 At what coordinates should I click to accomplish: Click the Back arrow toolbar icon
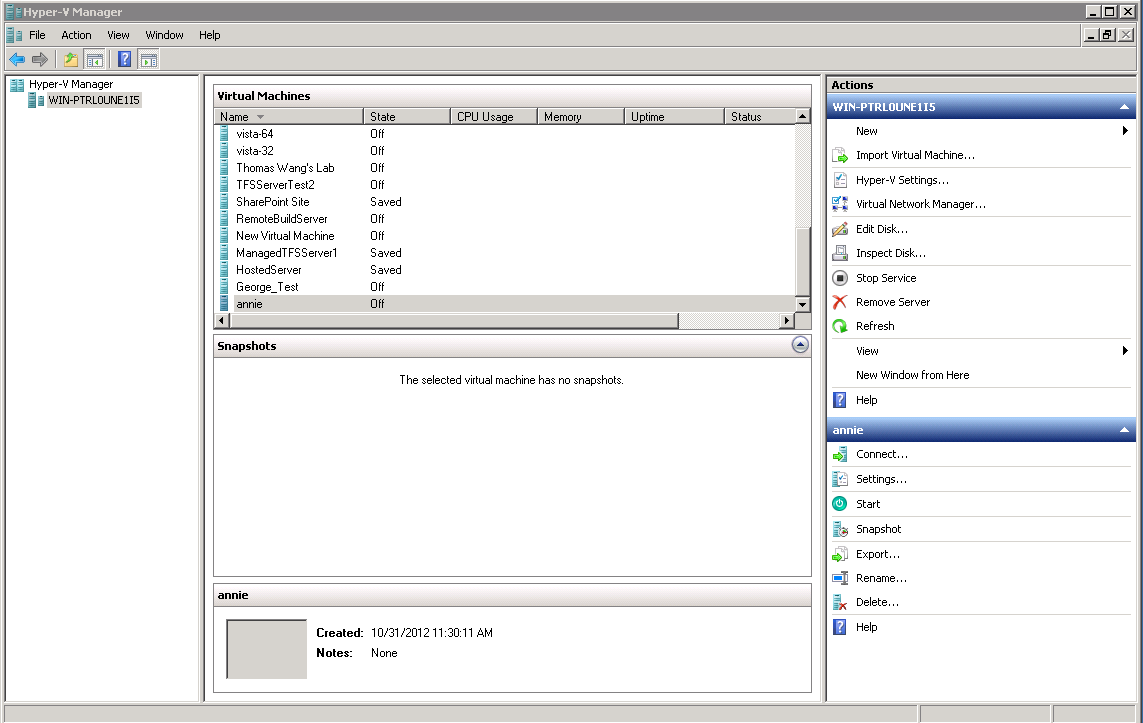(17, 59)
